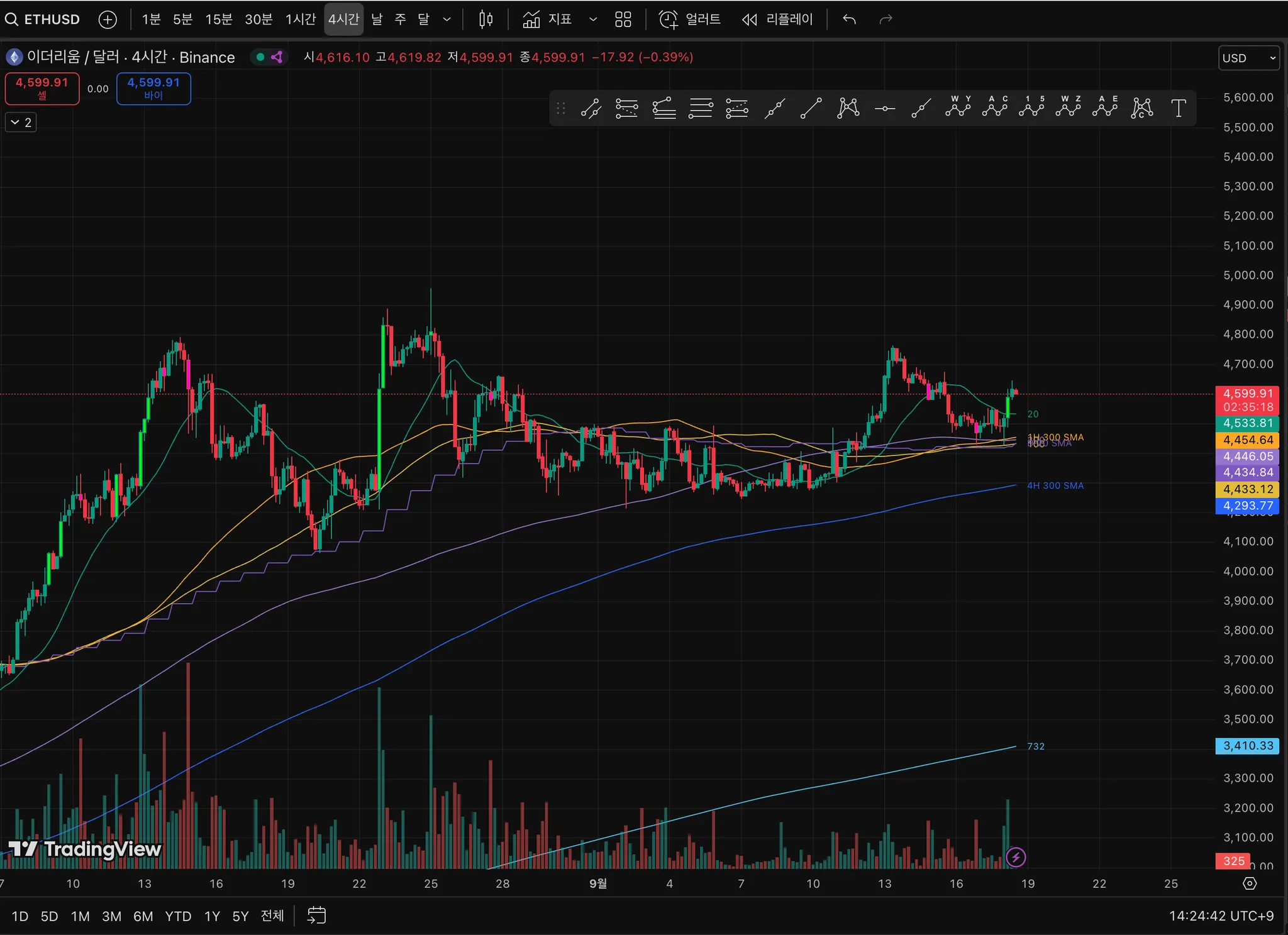This screenshot has height=935, width=1288.
Task: Select the horizontal line drawing tool
Action: (884, 108)
